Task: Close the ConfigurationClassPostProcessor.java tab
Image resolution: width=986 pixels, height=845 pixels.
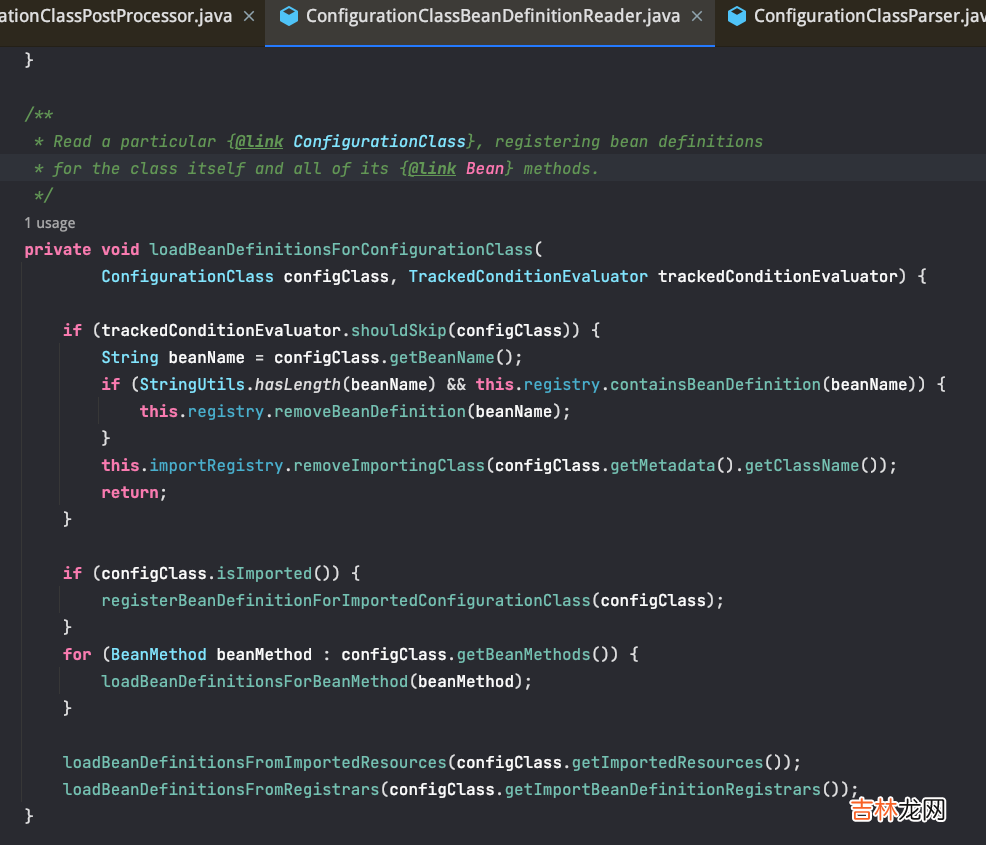Action: [x=249, y=16]
